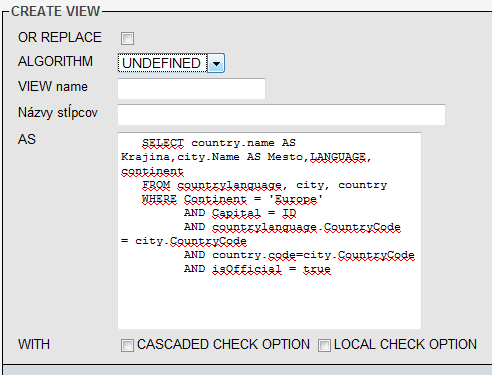Click the word Capital in the query
The width and height of the screenshot is (492, 375).
[x=236, y=213]
